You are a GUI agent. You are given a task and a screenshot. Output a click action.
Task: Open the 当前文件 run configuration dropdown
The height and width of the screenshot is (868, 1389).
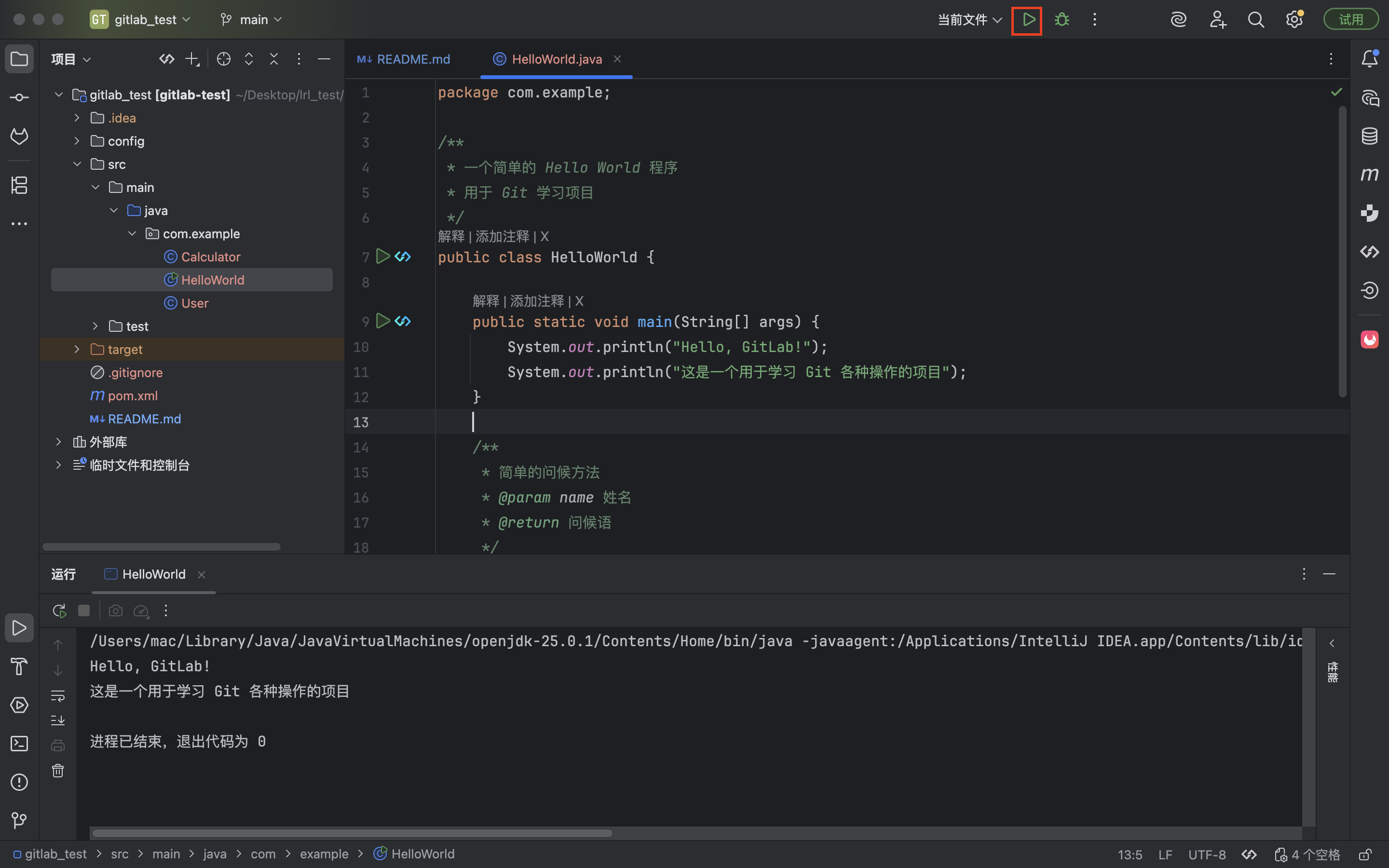(x=969, y=20)
